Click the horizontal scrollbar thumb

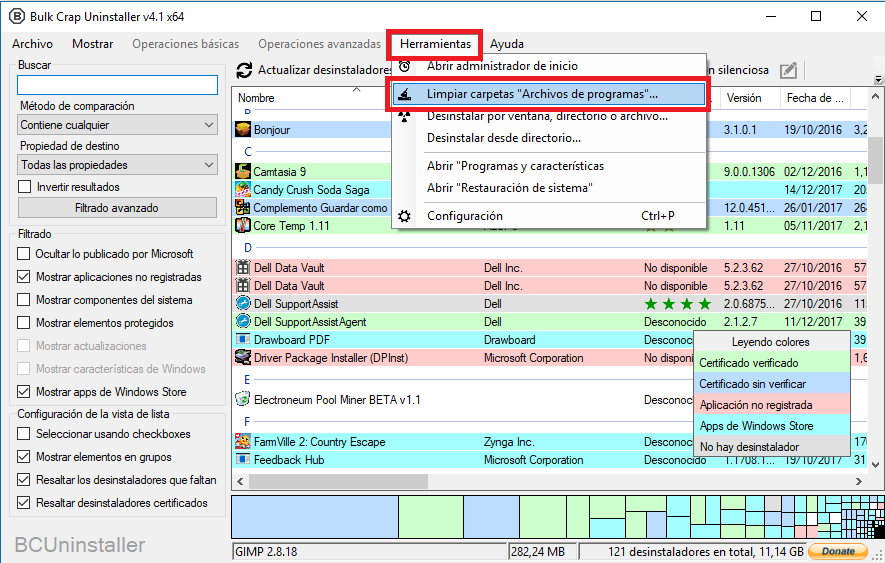point(338,482)
